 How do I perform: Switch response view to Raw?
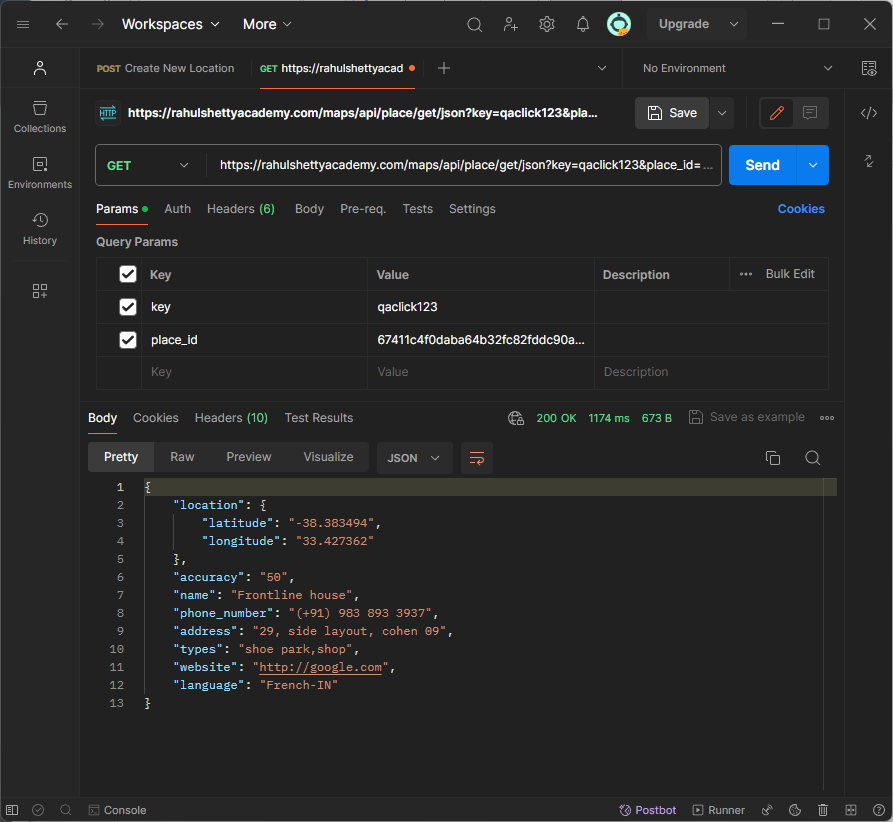coord(182,457)
